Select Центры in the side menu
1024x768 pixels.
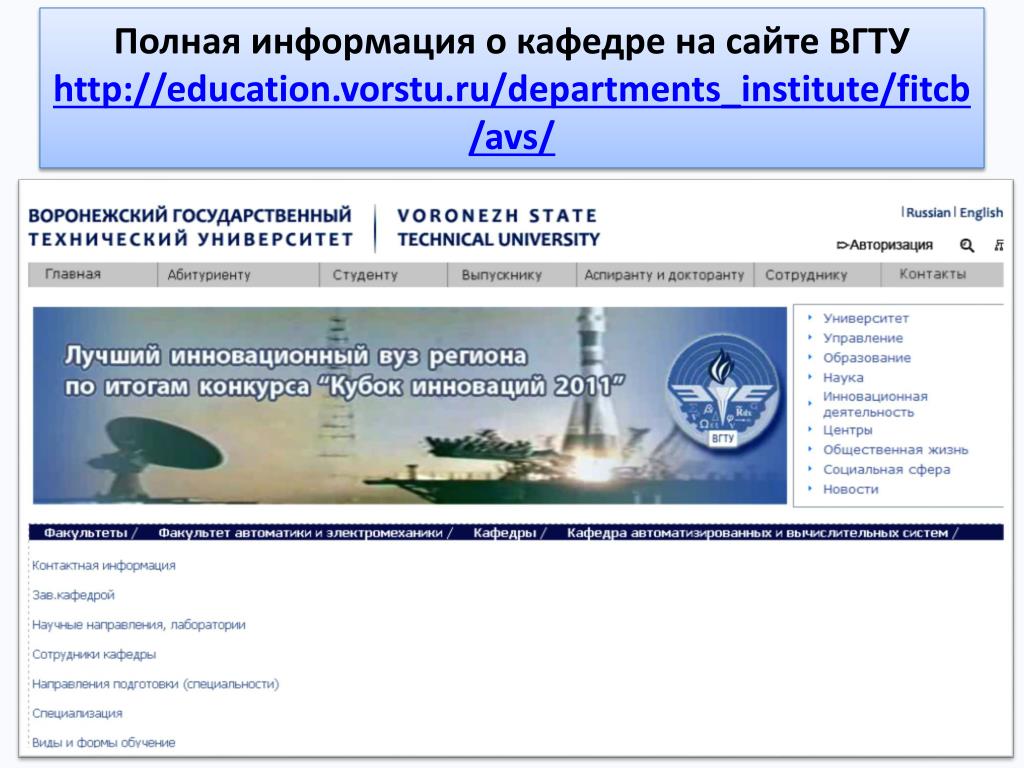tap(848, 430)
